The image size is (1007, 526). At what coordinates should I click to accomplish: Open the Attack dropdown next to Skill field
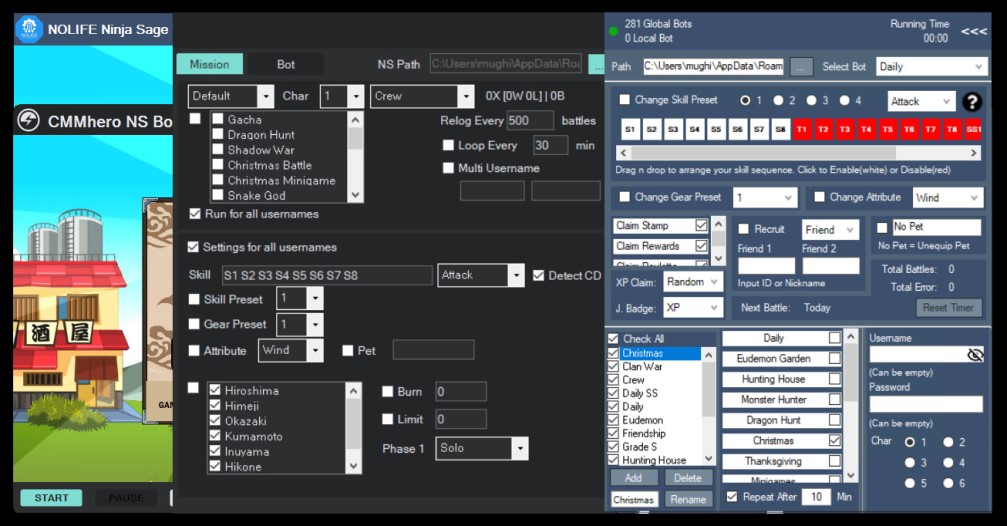pos(481,276)
